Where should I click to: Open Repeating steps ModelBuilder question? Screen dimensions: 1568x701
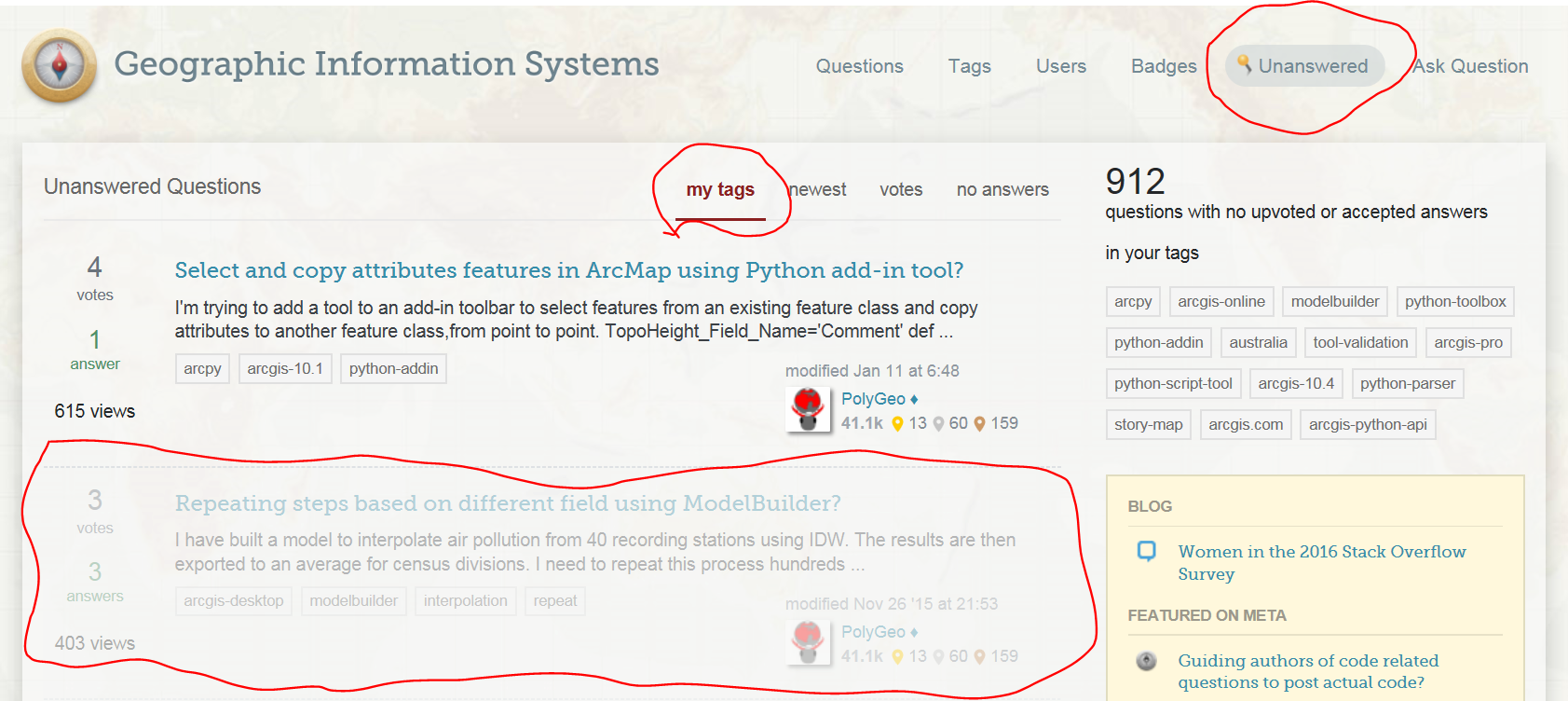pos(508,503)
